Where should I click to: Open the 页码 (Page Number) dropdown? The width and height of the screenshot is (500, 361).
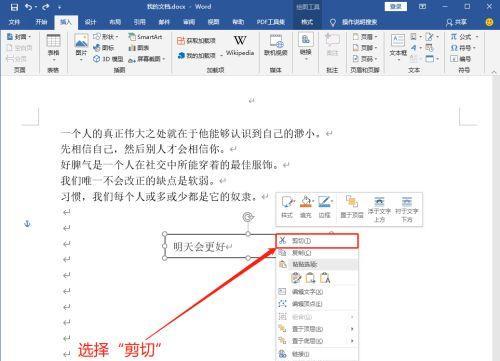pos(365,59)
